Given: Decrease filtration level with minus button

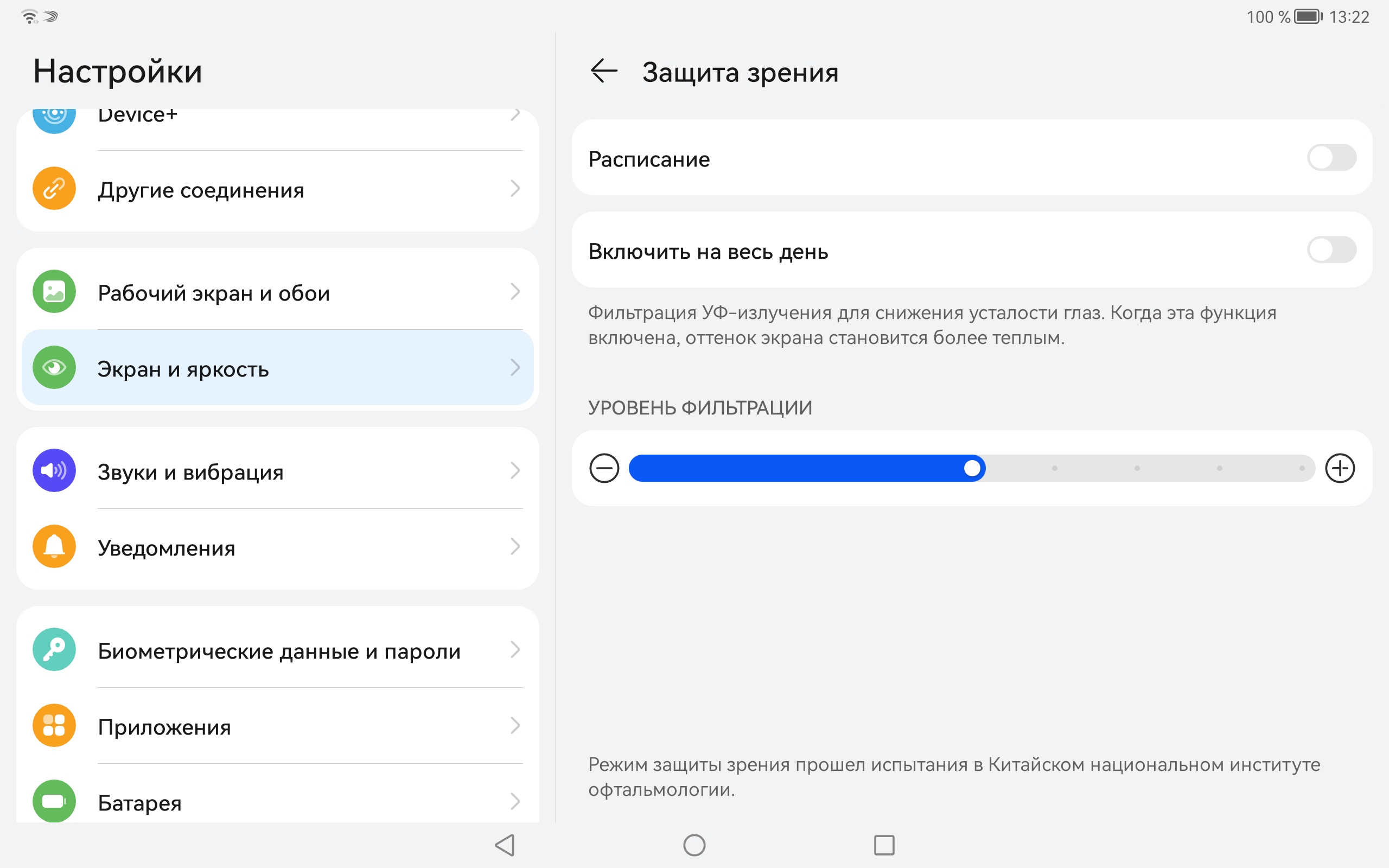Looking at the screenshot, I should click(x=604, y=468).
